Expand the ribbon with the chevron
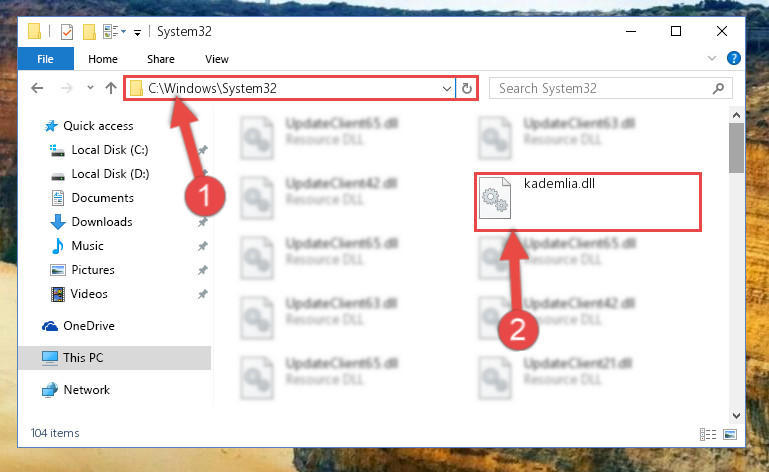The width and height of the screenshot is (769, 472). coord(712,58)
